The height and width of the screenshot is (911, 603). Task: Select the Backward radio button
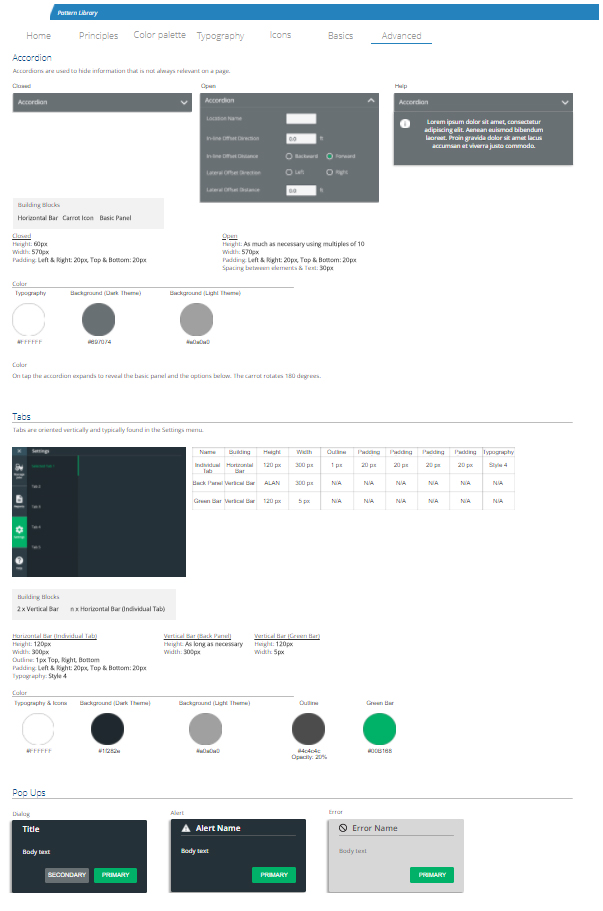point(289,156)
